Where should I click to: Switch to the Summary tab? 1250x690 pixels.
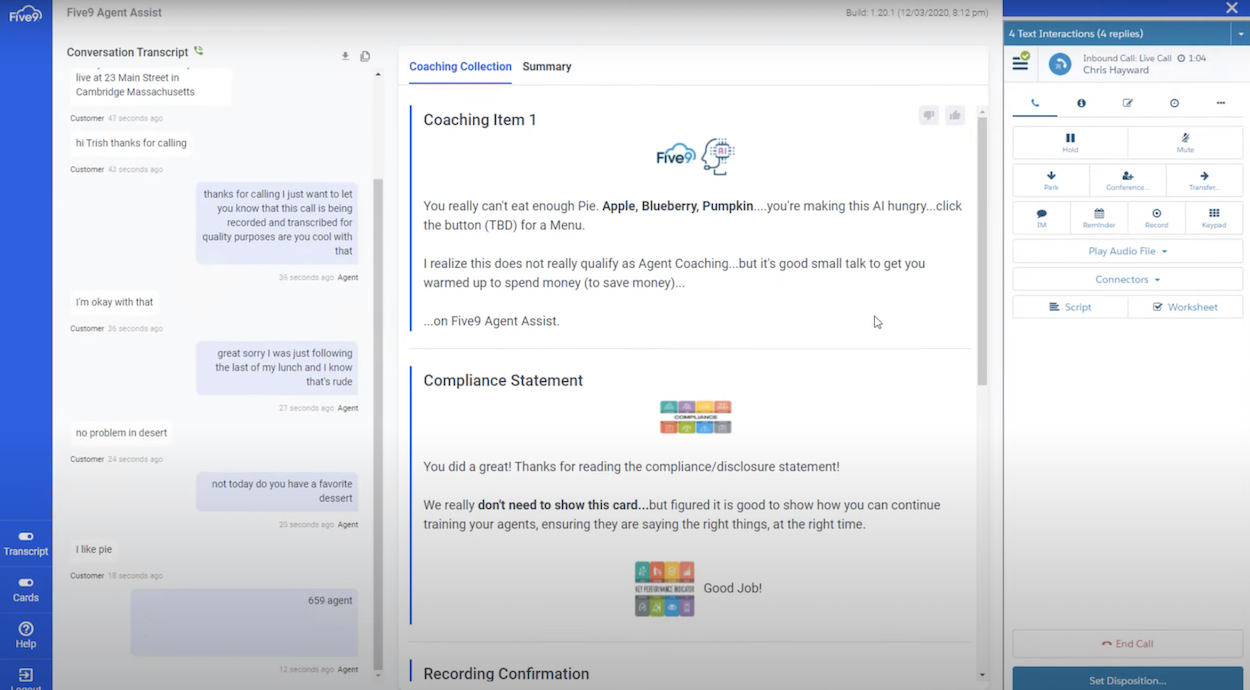pos(547,66)
